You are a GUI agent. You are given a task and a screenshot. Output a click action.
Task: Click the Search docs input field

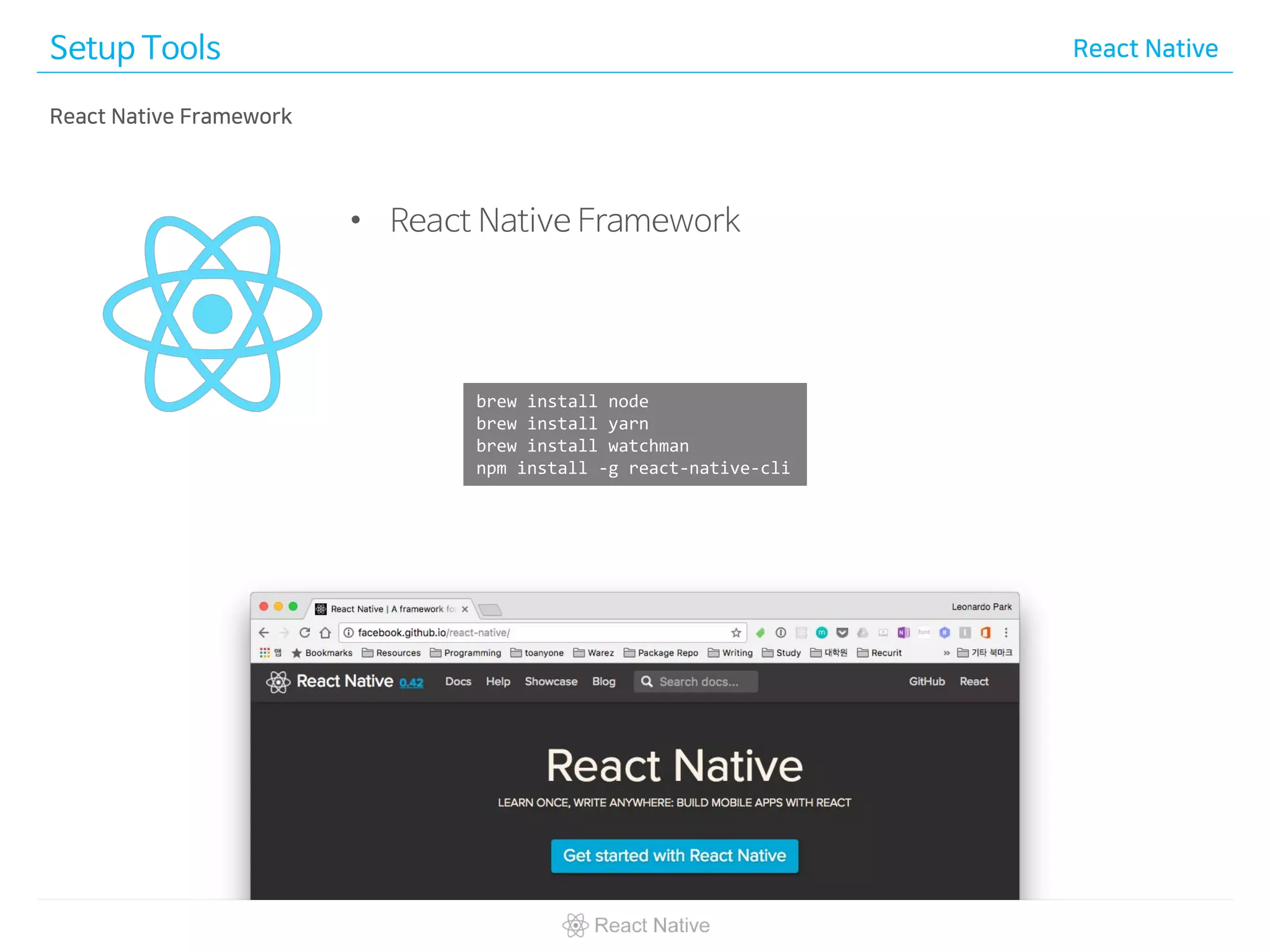tap(696, 682)
